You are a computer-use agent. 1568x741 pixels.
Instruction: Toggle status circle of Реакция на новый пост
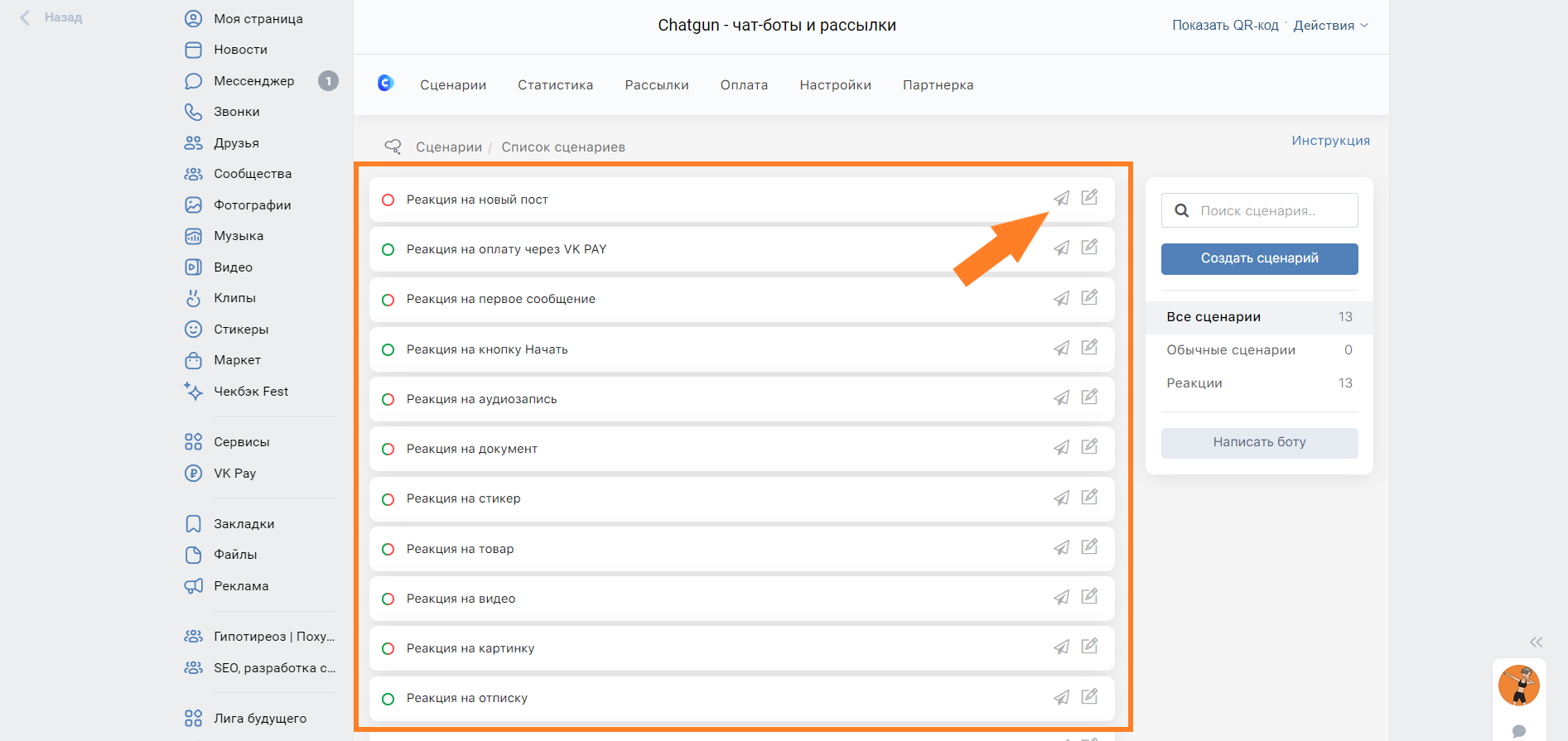[388, 200]
